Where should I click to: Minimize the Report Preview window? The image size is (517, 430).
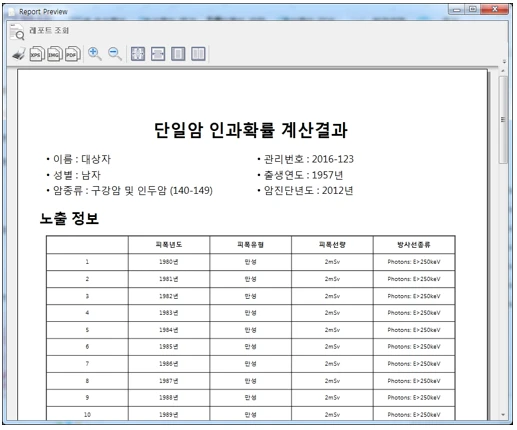(x=457, y=9)
